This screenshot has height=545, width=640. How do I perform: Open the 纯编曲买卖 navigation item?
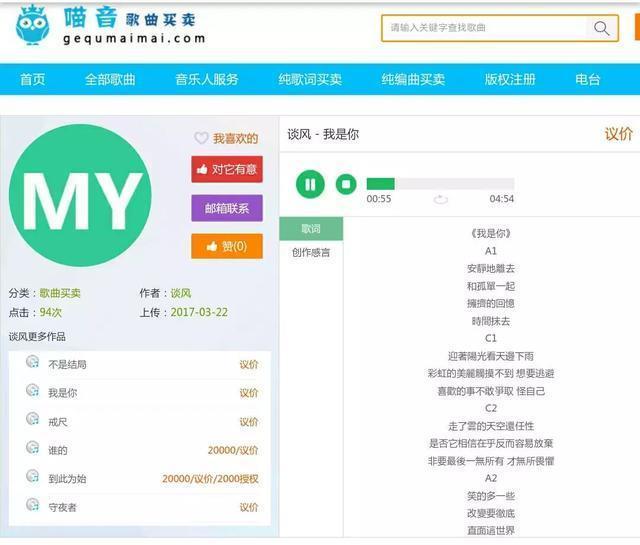413,79
